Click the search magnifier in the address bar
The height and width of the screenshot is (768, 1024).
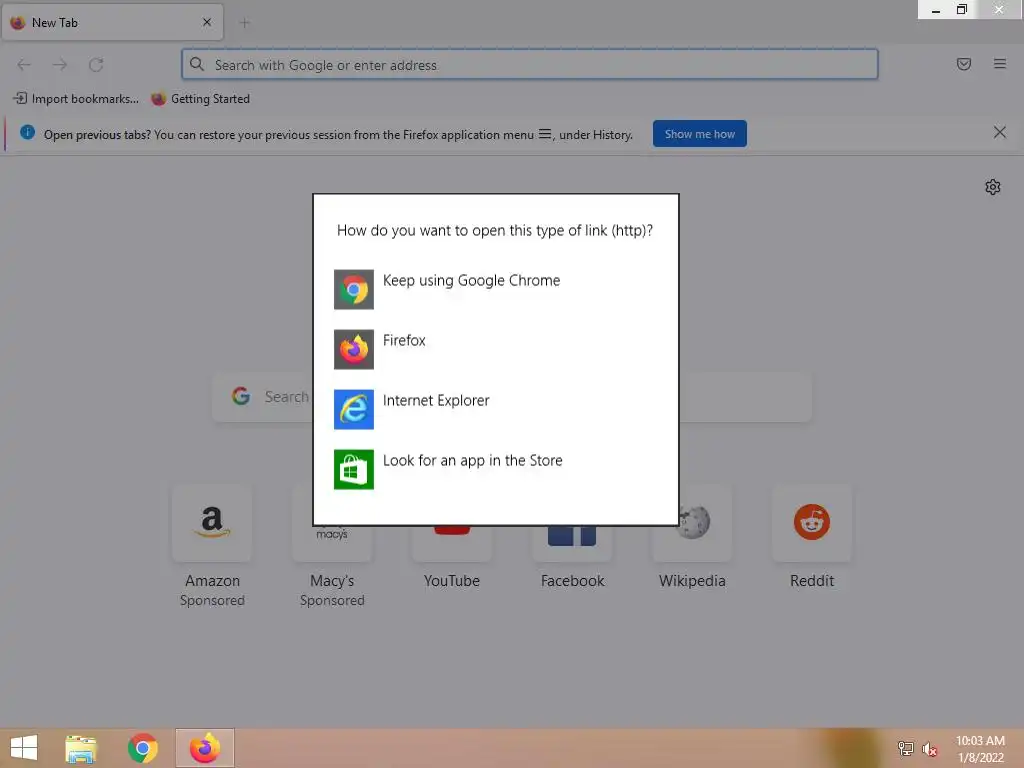click(x=197, y=64)
